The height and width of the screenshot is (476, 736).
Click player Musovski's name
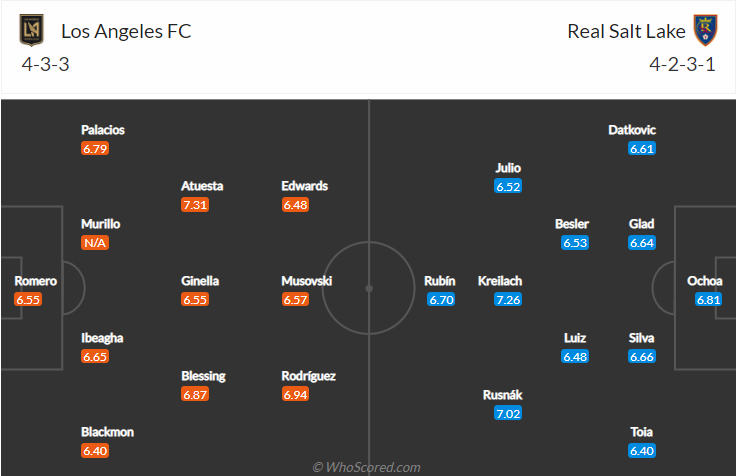coord(307,281)
